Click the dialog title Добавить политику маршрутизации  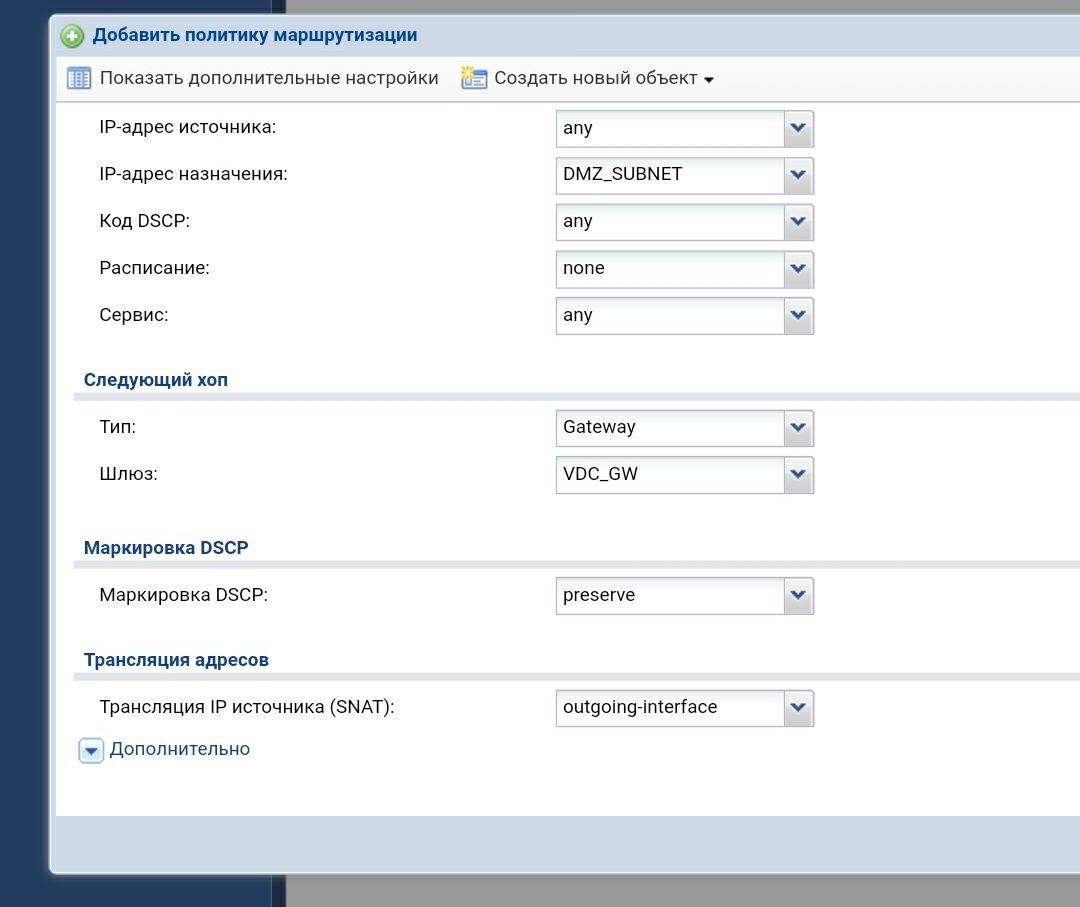click(255, 35)
